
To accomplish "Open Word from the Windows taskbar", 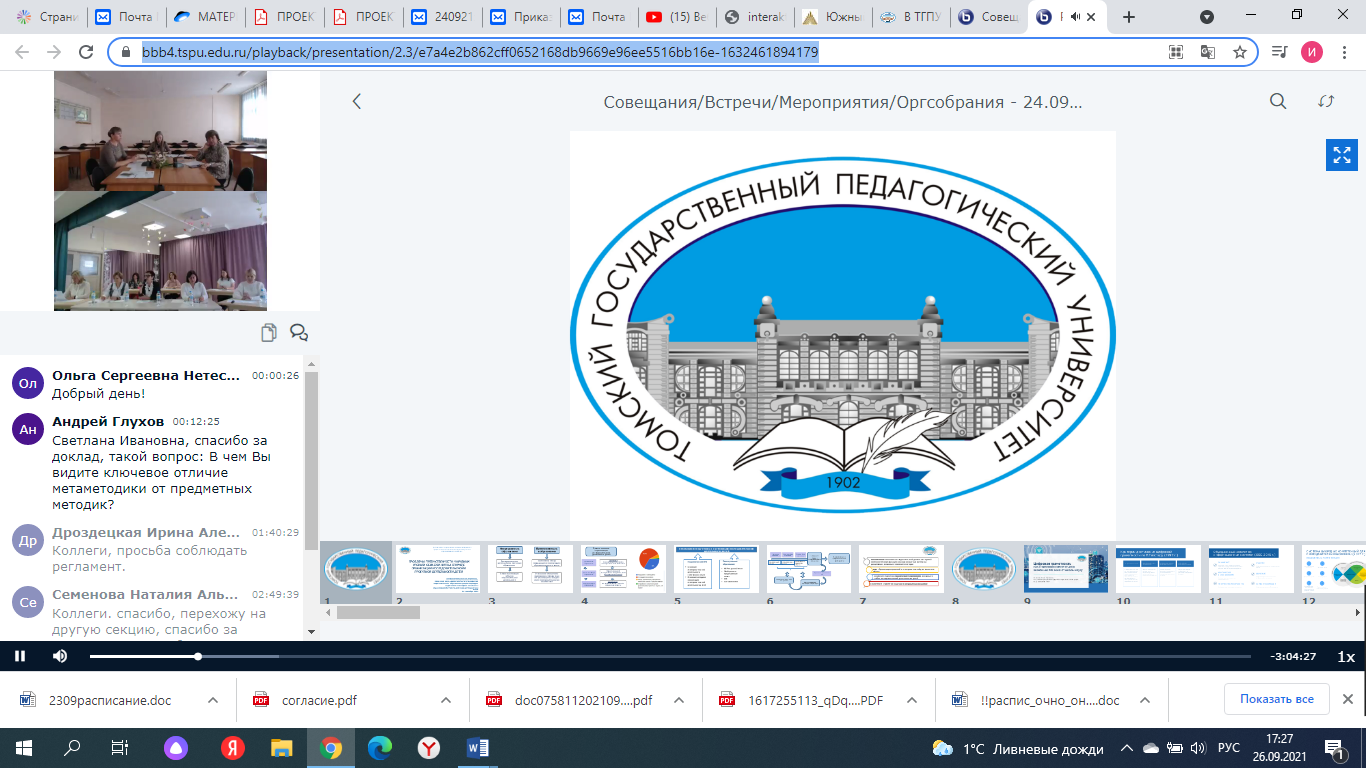I will 477,748.
